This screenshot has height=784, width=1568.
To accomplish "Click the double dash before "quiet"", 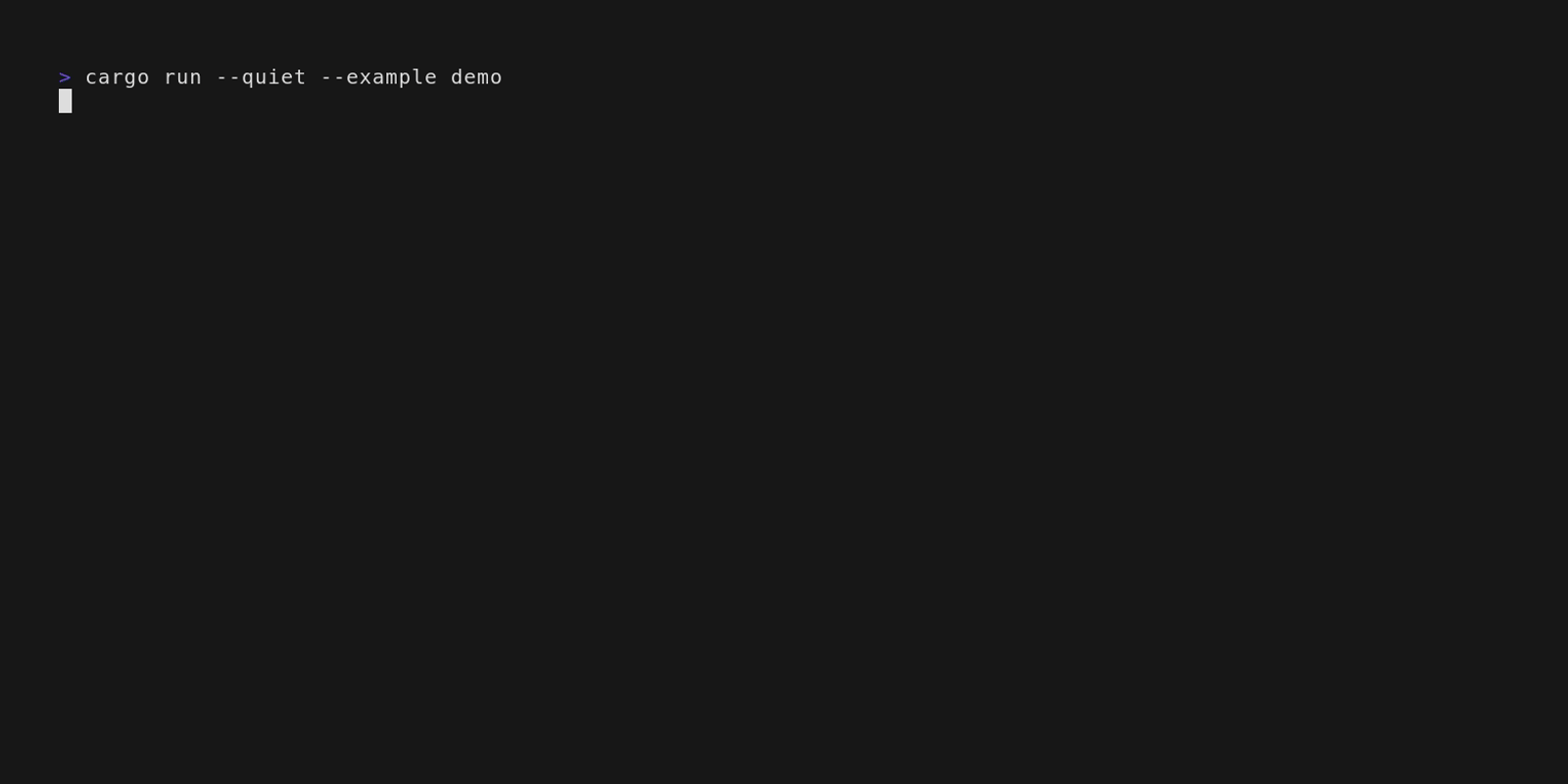I will tap(228, 77).
